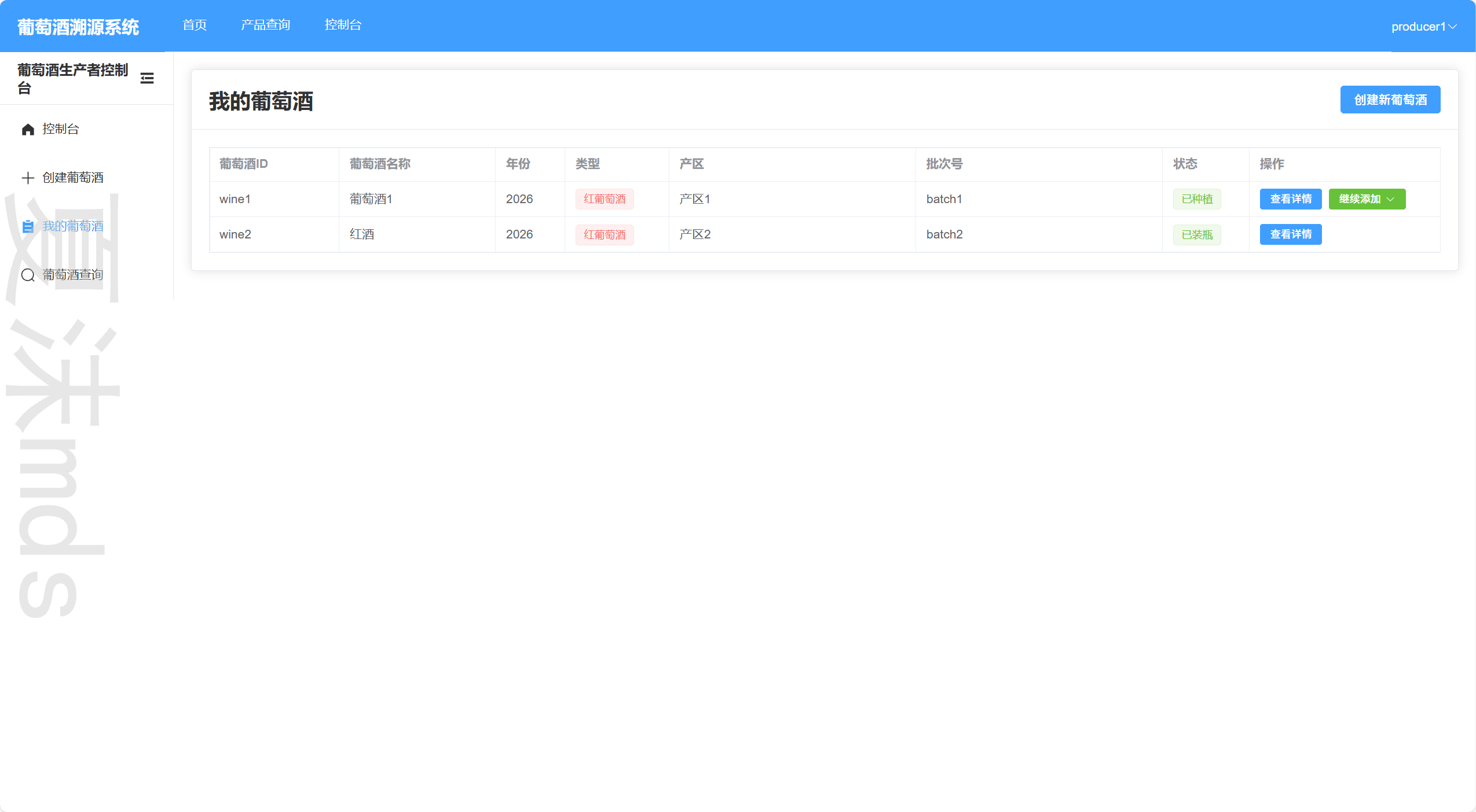Click the 红葡萄酒 type tag for wine2

[x=604, y=234]
